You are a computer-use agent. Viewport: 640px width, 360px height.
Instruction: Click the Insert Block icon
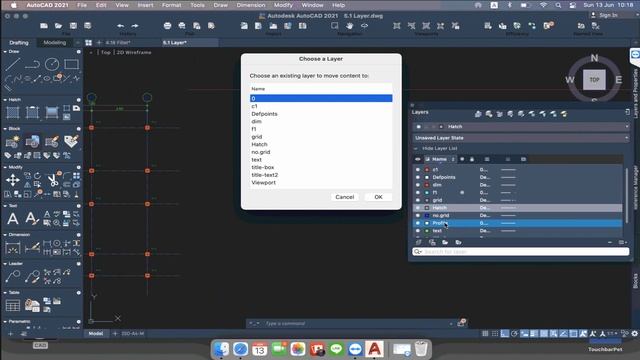[x=32, y=142]
